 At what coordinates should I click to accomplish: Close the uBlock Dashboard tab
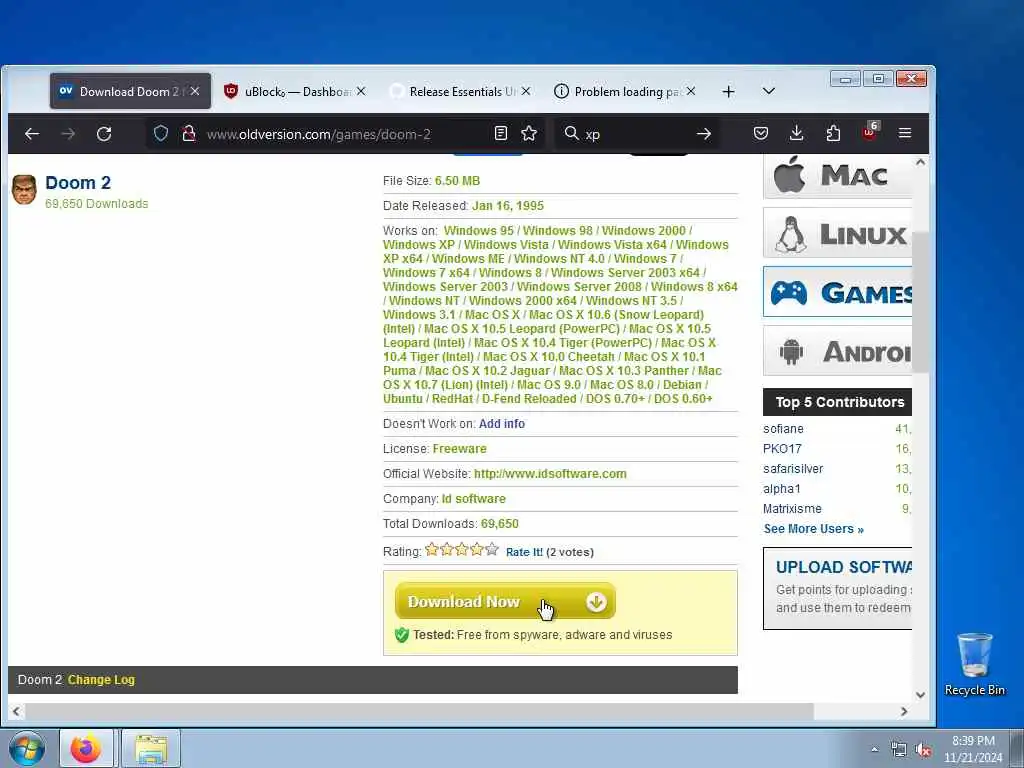click(x=361, y=91)
